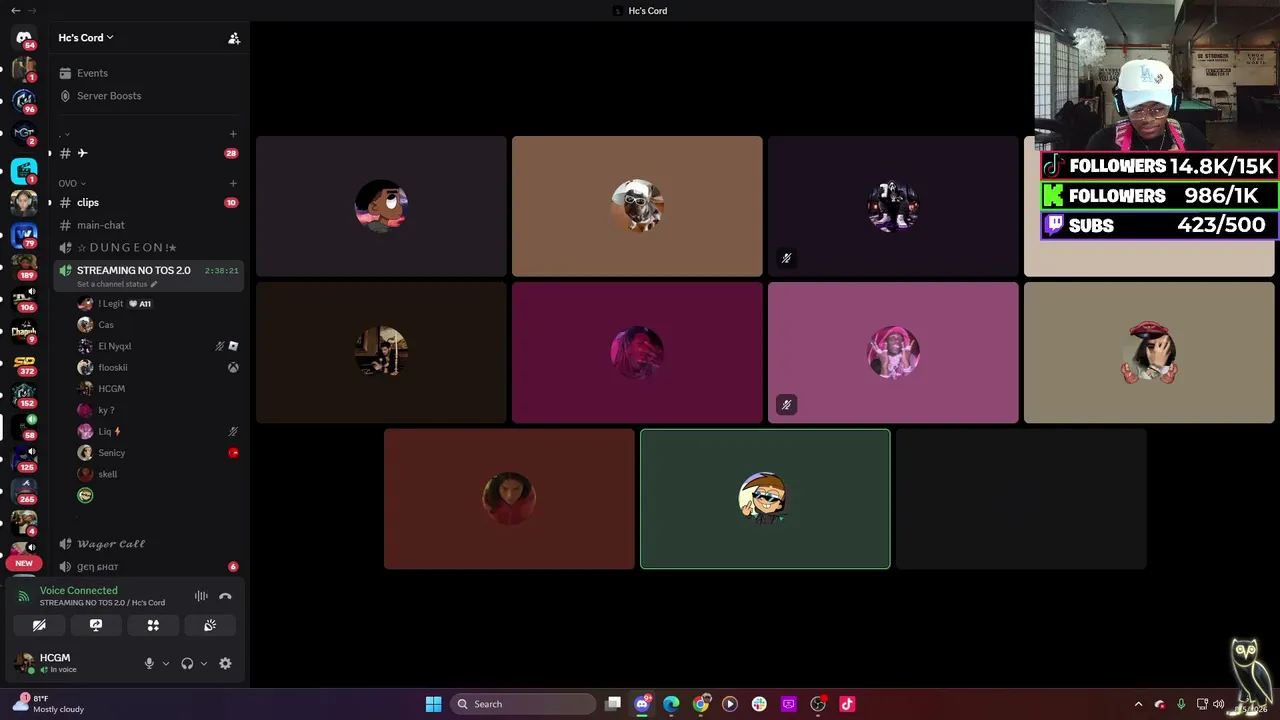The height and width of the screenshot is (720, 1280).
Task: Open server with 189 notifications badge
Action: 24,268
